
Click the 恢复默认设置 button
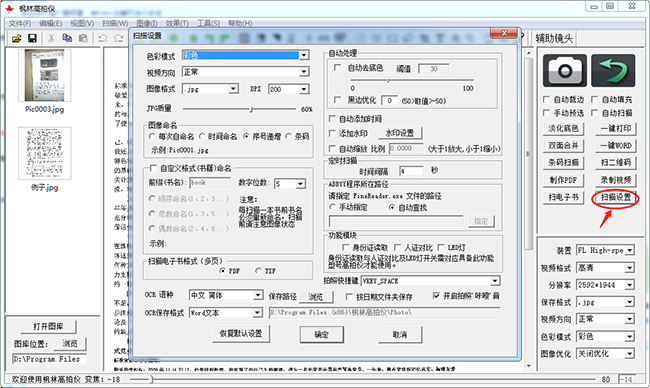click(241, 333)
